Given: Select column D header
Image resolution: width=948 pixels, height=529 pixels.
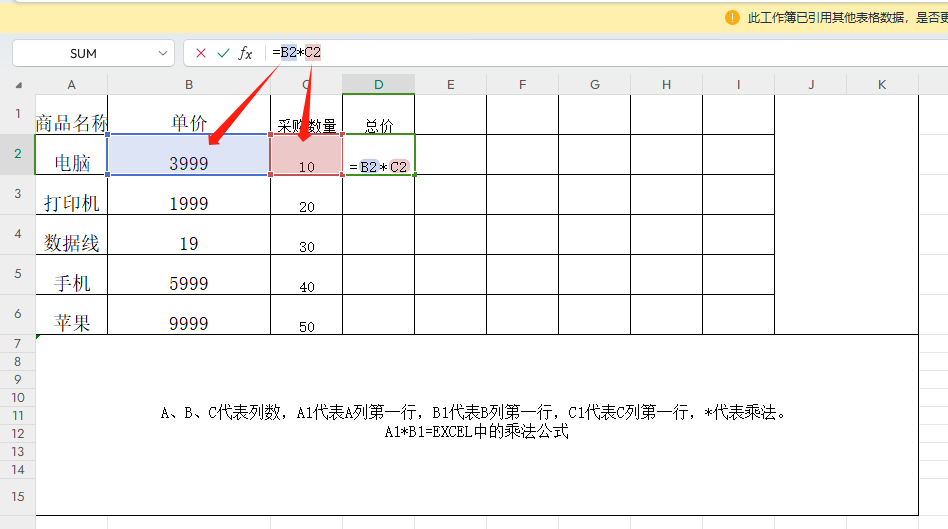Looking at the screenshot, I should pos(378,85).
